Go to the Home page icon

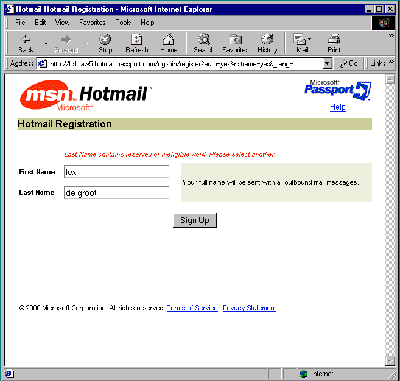[169, 43]
